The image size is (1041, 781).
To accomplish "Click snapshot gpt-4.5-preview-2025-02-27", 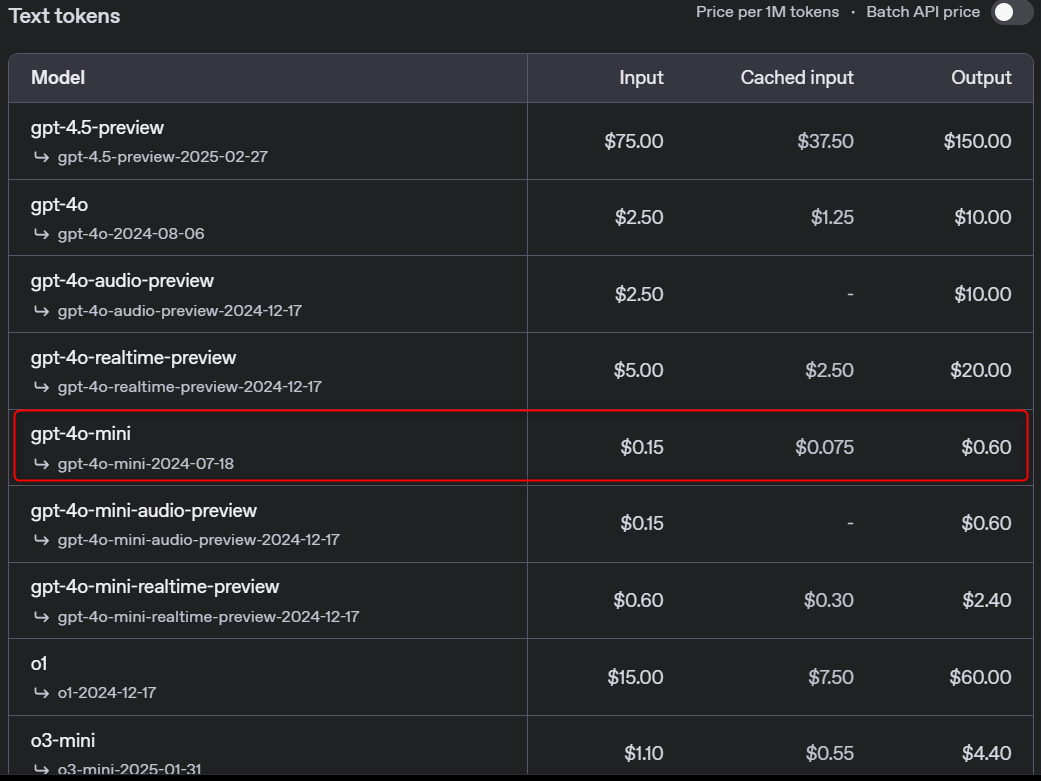I will 163,157.
